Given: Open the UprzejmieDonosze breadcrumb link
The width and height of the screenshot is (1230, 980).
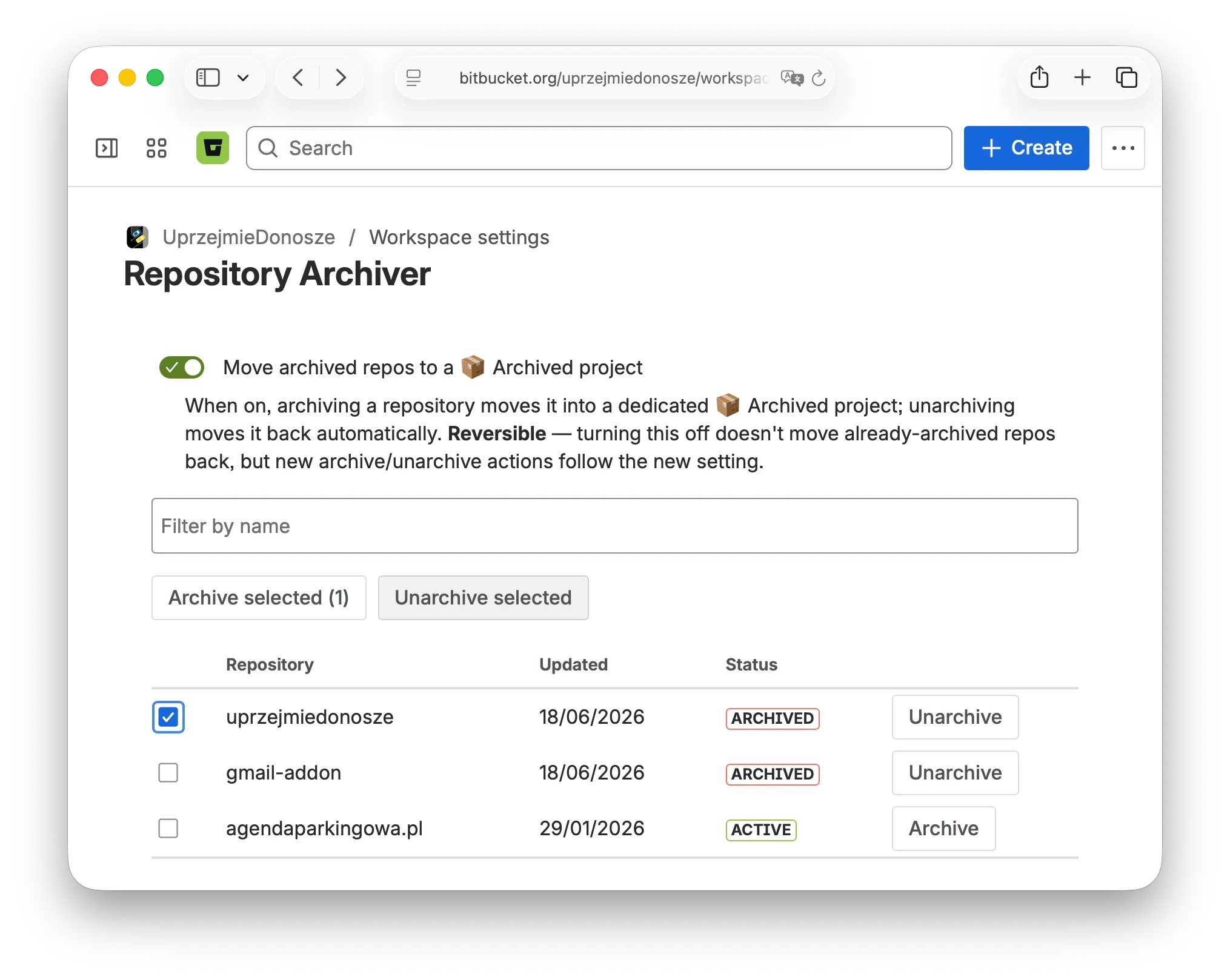Looking at the screenshot, I should [248, 237].
